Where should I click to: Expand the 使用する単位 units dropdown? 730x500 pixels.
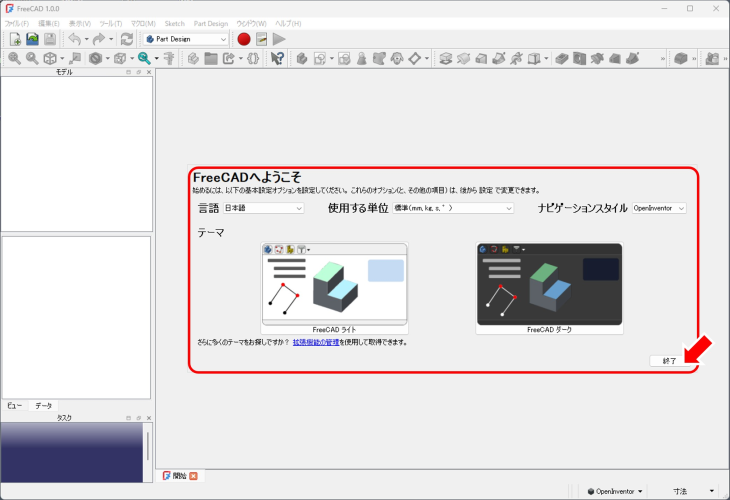(453, 208)
